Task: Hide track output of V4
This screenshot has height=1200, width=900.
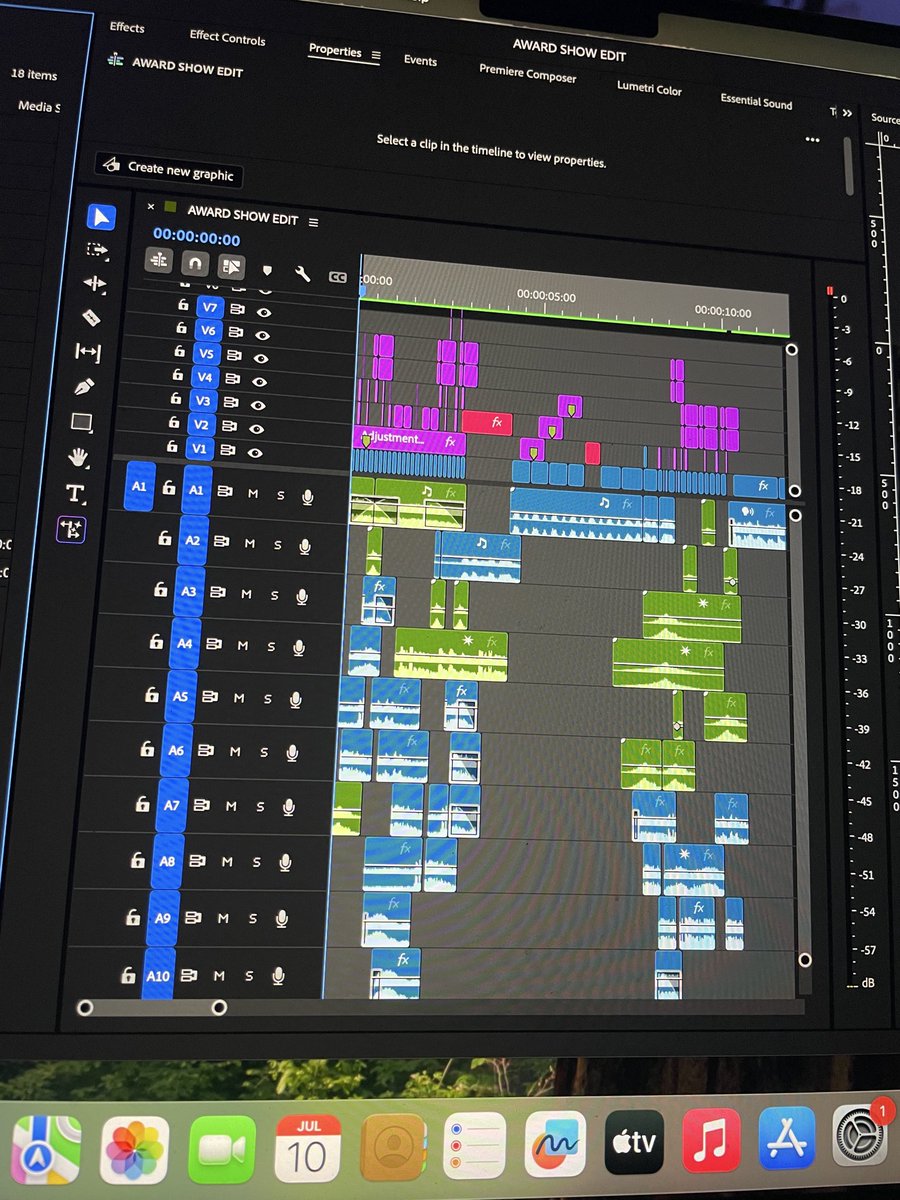Action: click(259, 381)
